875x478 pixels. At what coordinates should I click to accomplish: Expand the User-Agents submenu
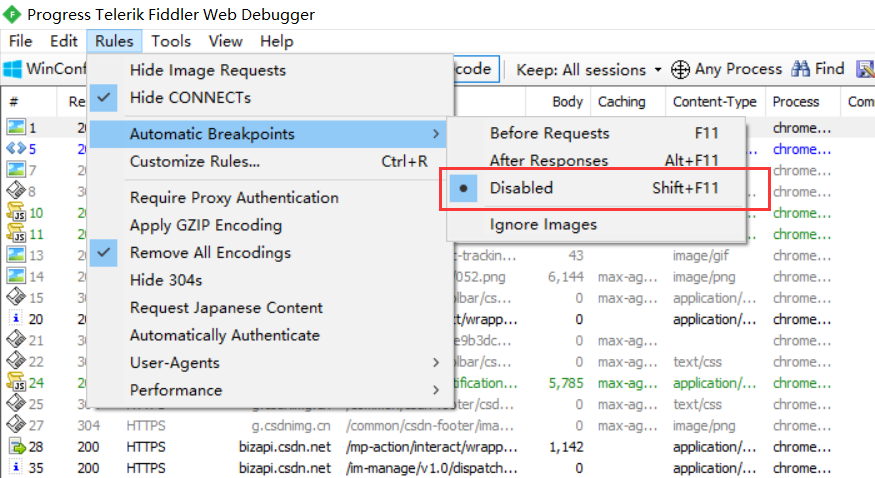point(270,363)
